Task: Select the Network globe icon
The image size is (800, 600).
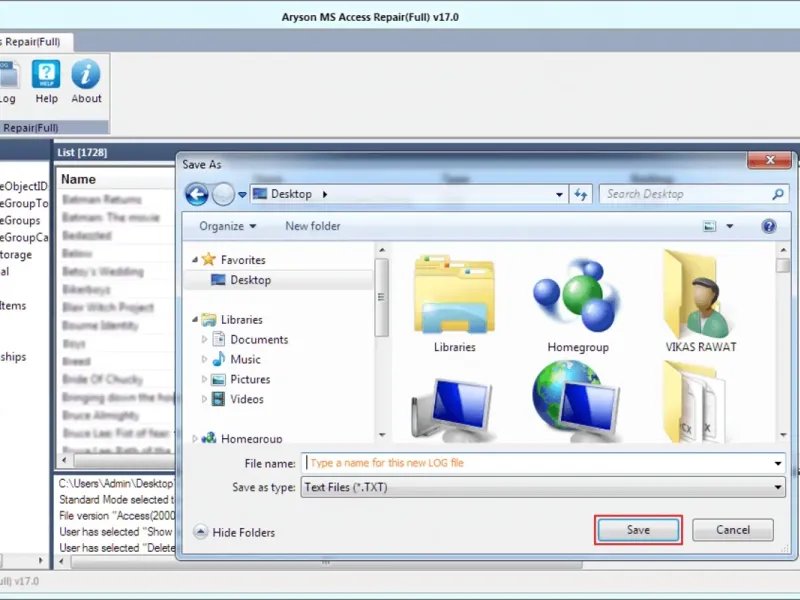Action: point(577,401)
